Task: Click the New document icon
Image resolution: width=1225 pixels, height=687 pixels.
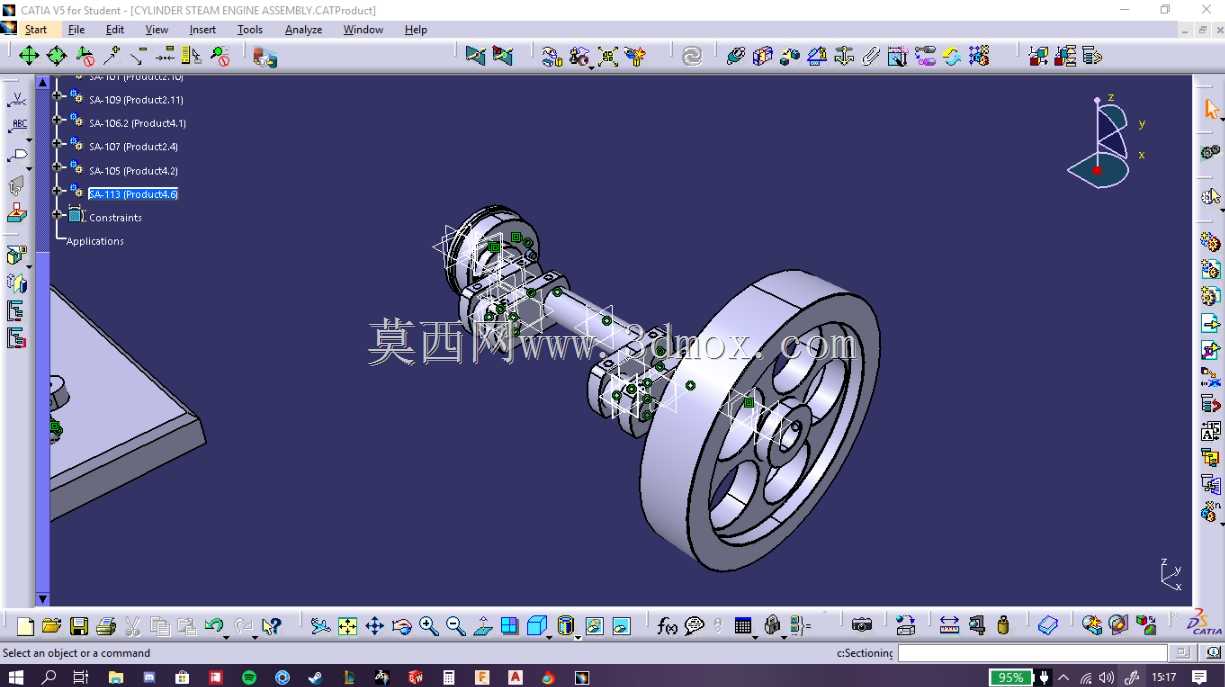Action: coord(25,626)
